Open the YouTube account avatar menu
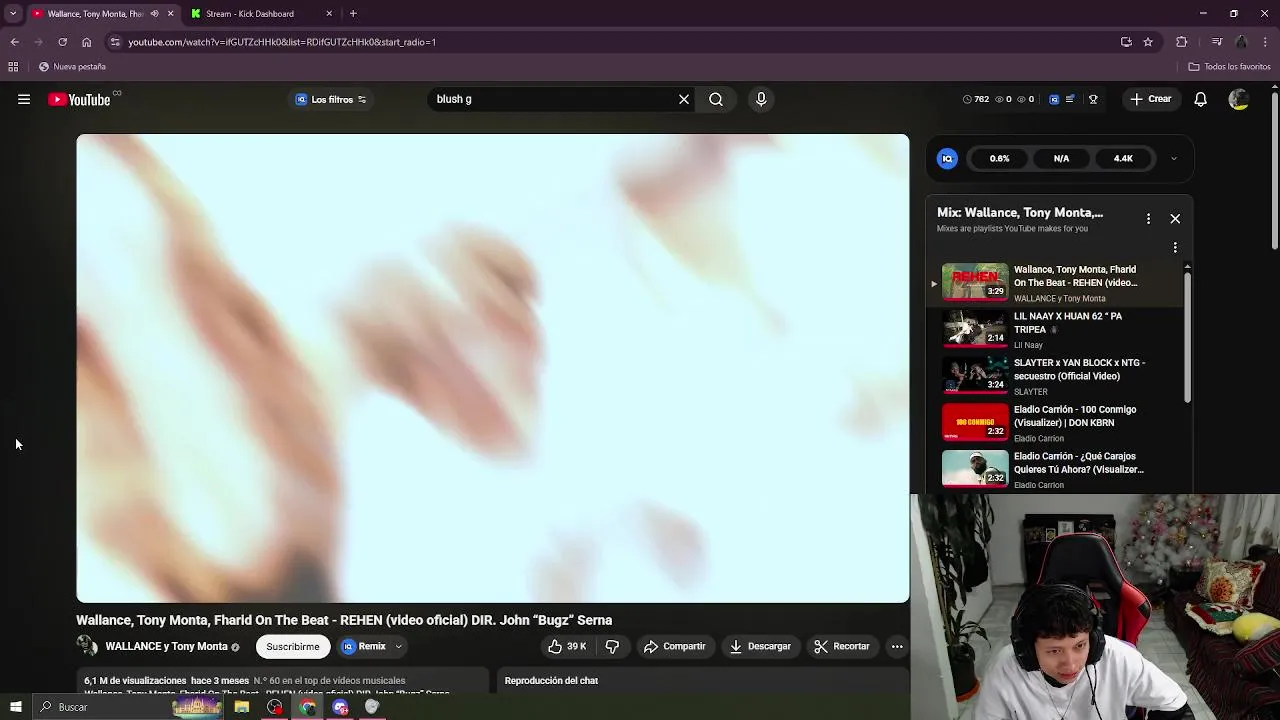This screenshot has height=720, width=1280. [1238, 99]
